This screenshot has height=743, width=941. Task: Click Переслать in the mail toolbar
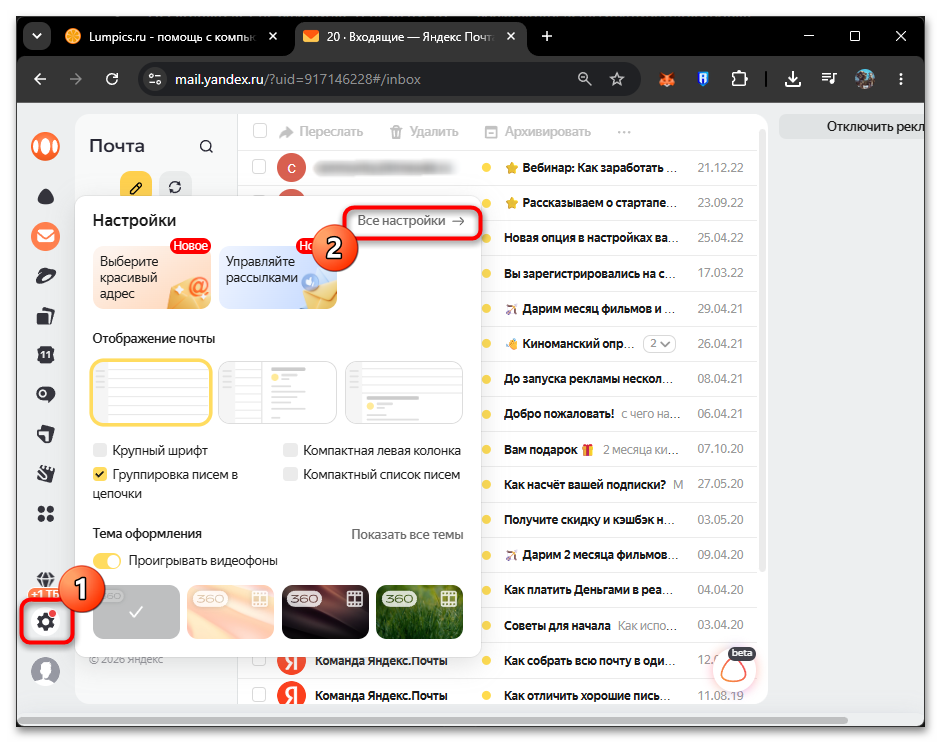(321, 131)
